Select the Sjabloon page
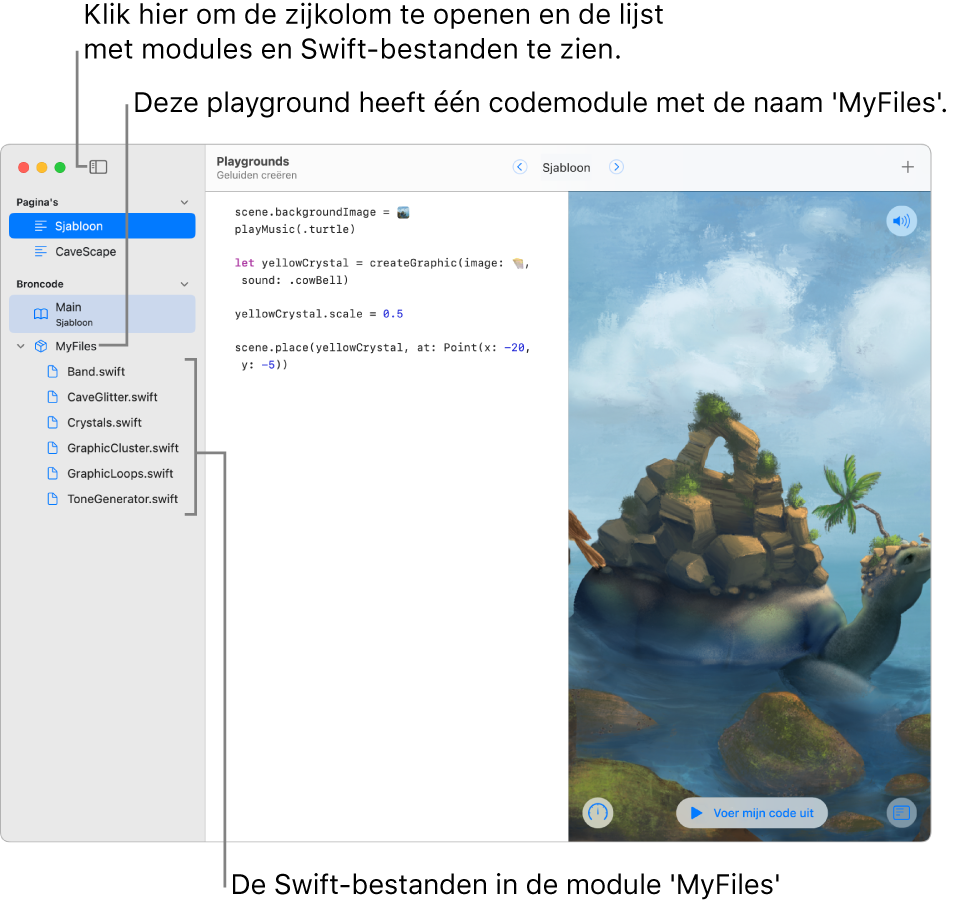The width and height of the screenshot is (958, 907). click(102, 226)
